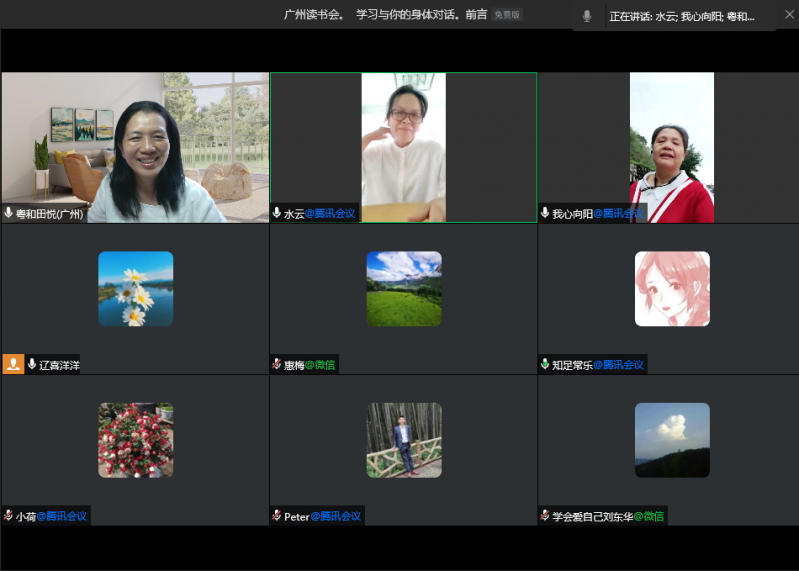This screenshot has width=799, height=571.
Task: Click 惠梅's green field avatar
Action: (403, 289)
